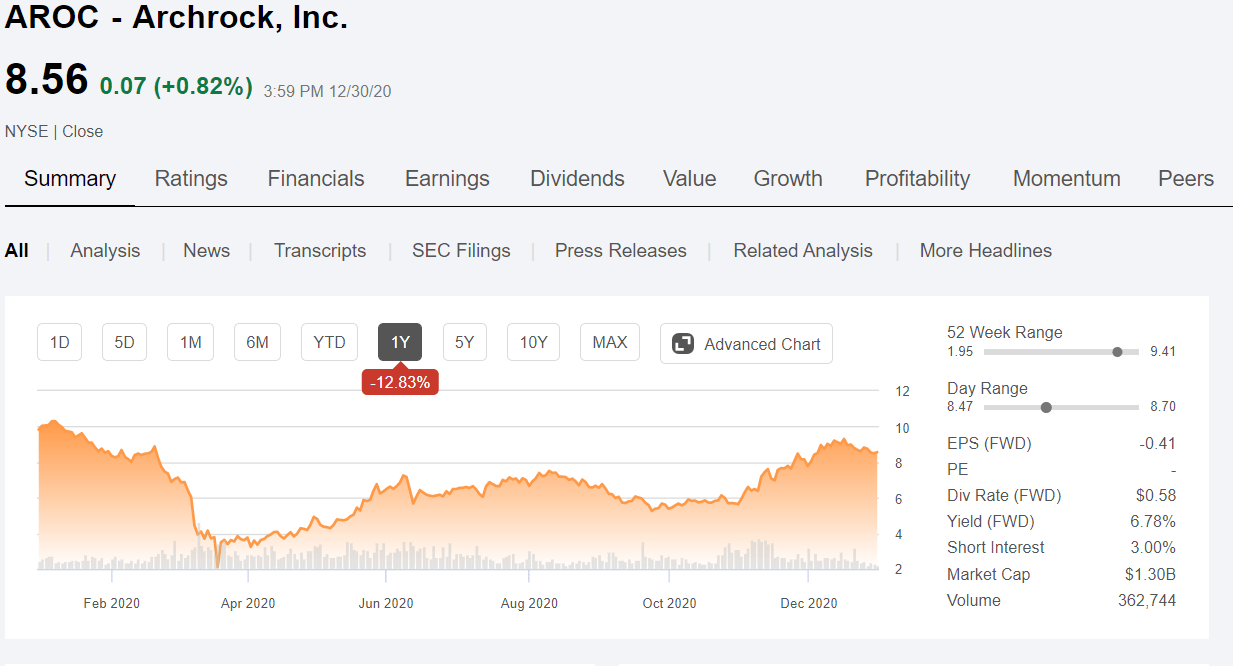The width and height of the screenshot is (1233, 666).
Task: Show MAX history chart
Action: (x=610, y=343)
